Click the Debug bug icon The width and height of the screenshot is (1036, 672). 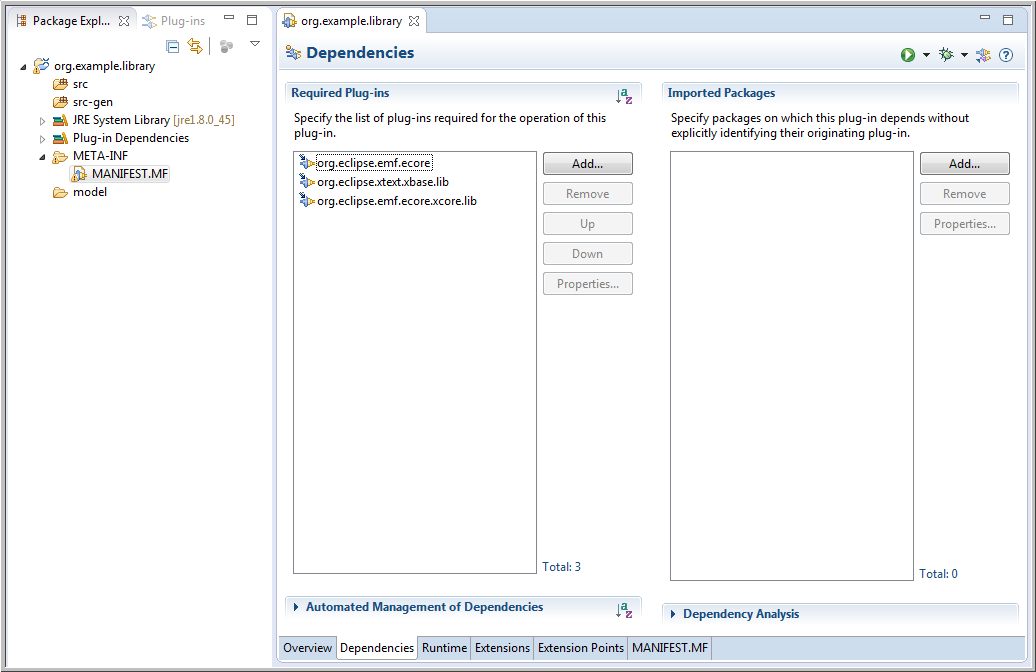(946, 55)
